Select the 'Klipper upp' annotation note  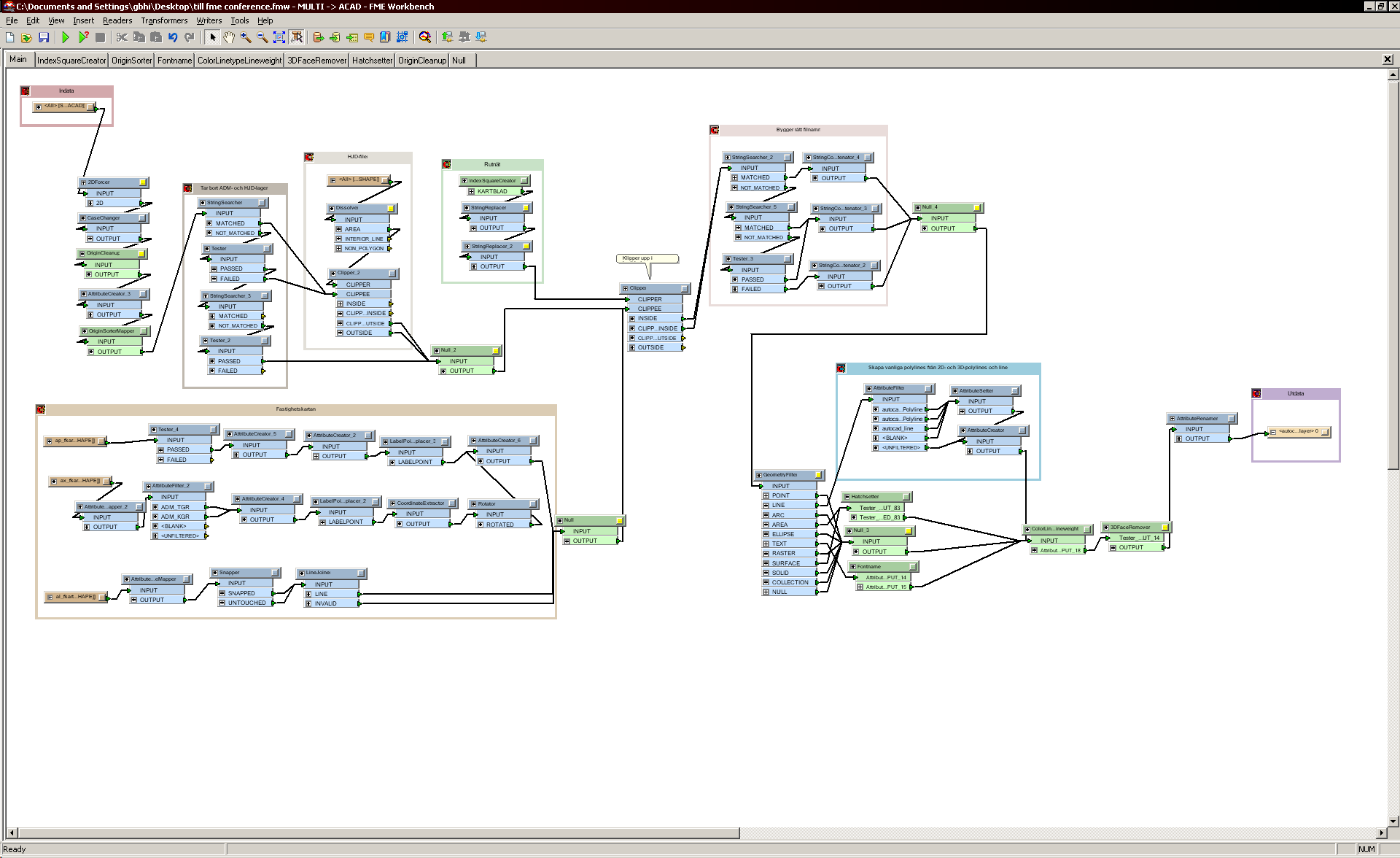(647, 258)
